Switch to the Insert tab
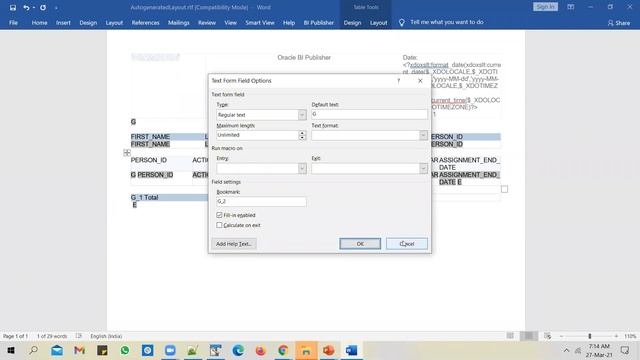The width and height of the screenshot is (640, 360). point(63,23)
